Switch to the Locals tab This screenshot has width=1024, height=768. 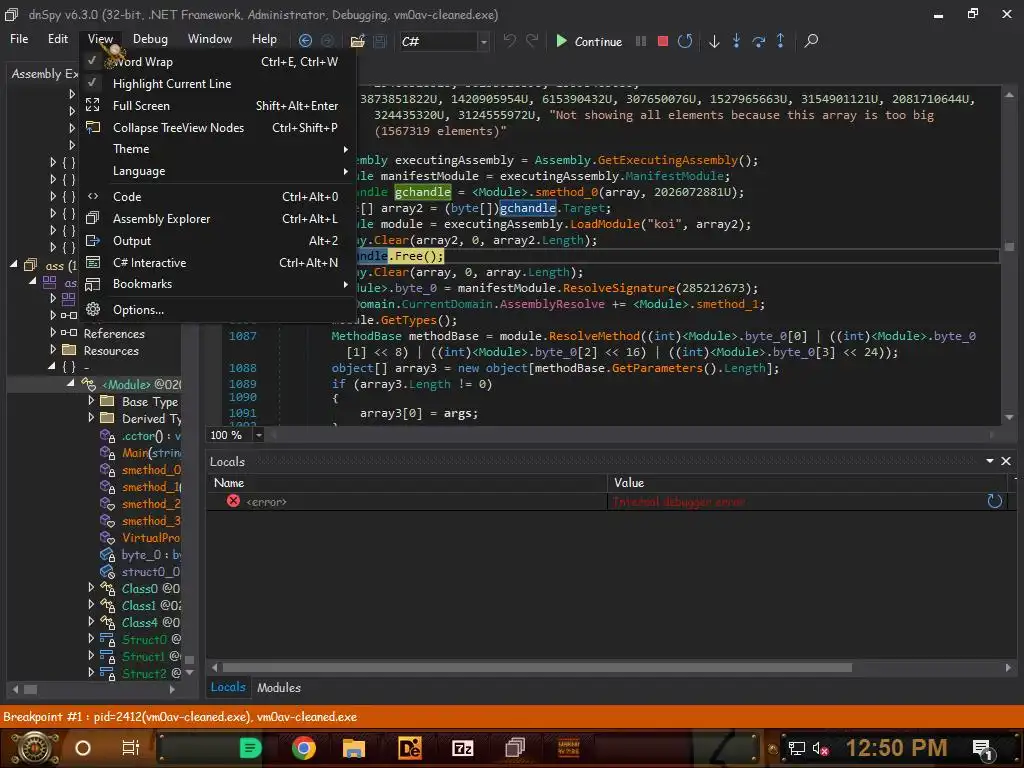tap(227, 687)
